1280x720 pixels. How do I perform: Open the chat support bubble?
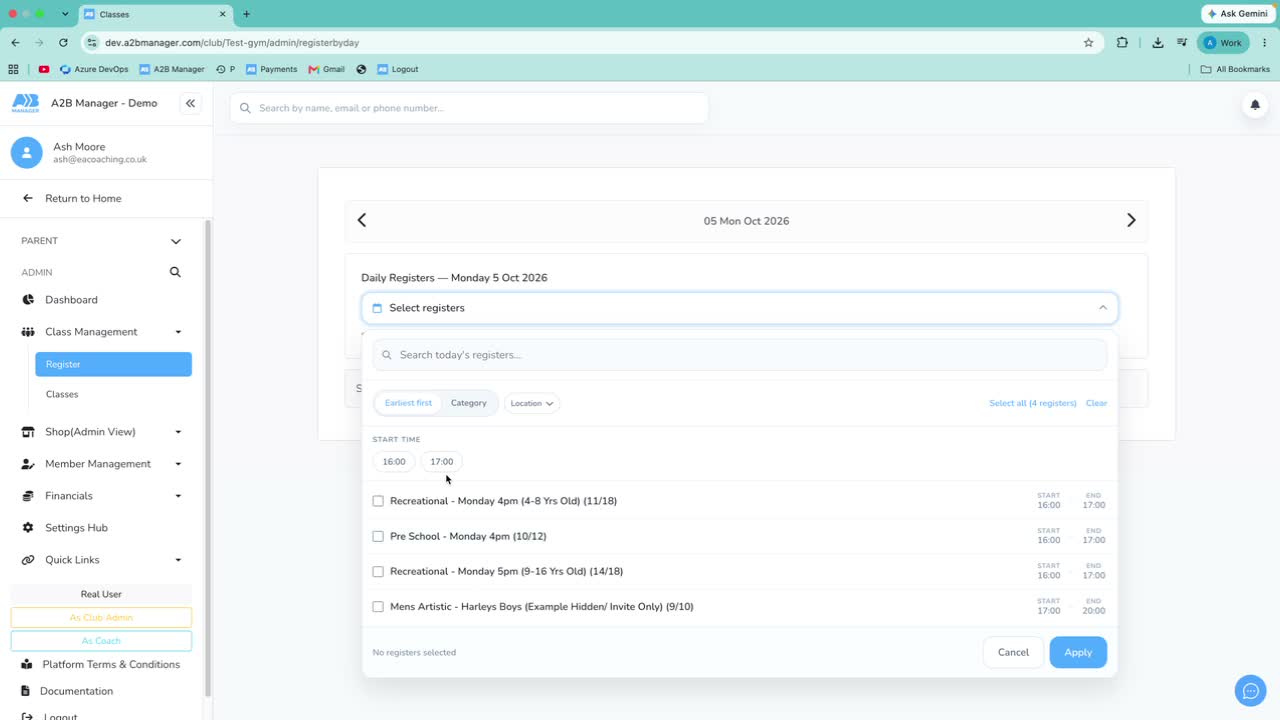[1250, 691]
